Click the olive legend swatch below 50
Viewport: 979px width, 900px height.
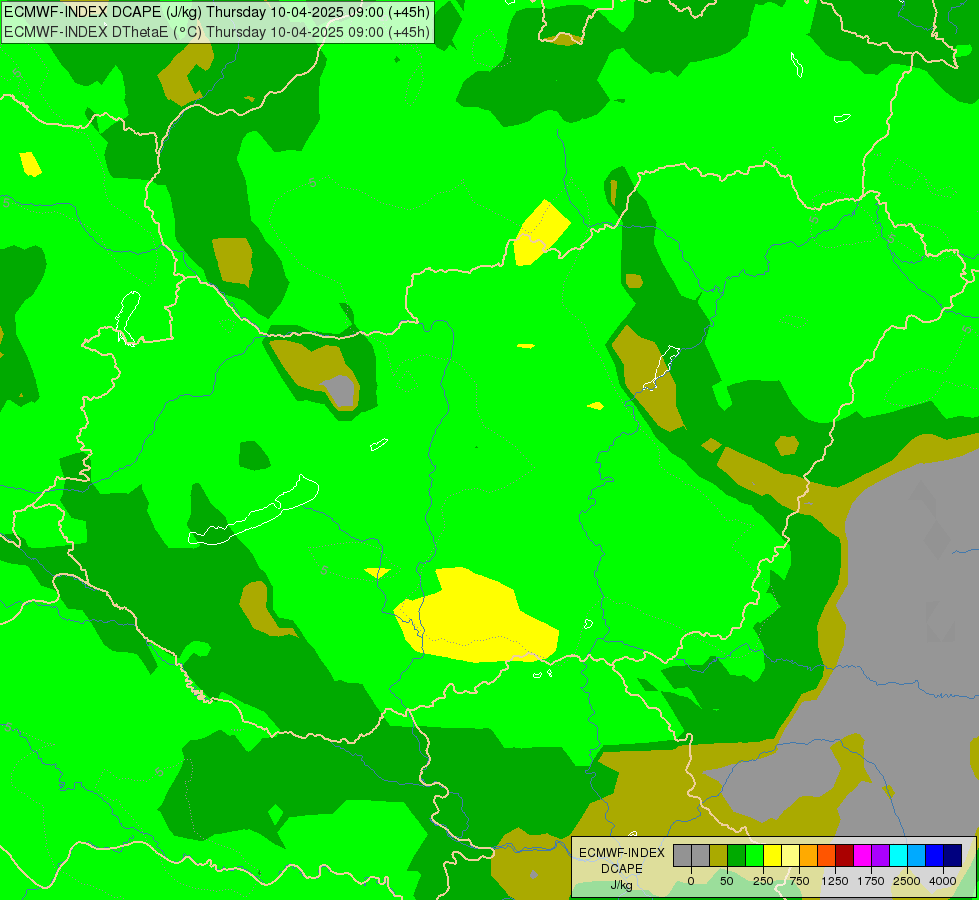pos(718,855)
